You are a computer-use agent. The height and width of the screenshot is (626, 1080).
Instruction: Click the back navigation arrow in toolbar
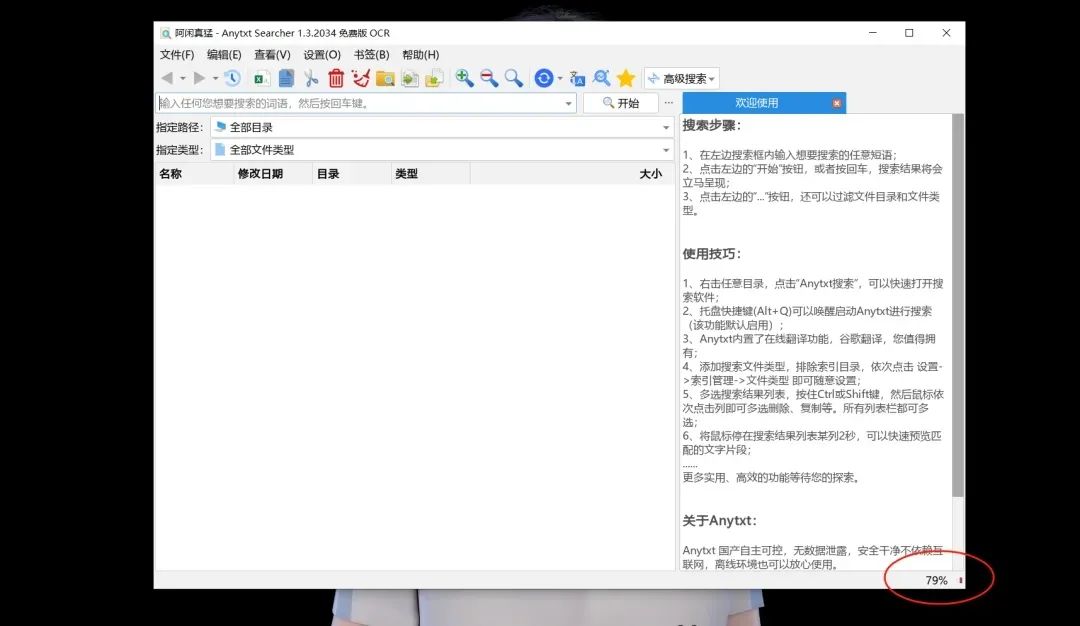(167, 79)
